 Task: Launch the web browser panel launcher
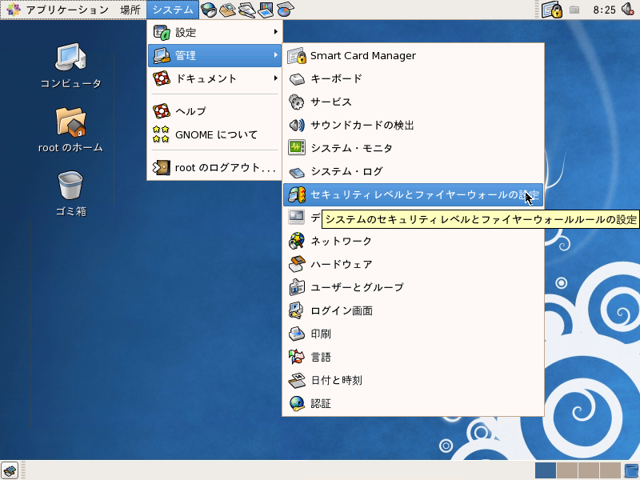[209, 9]
